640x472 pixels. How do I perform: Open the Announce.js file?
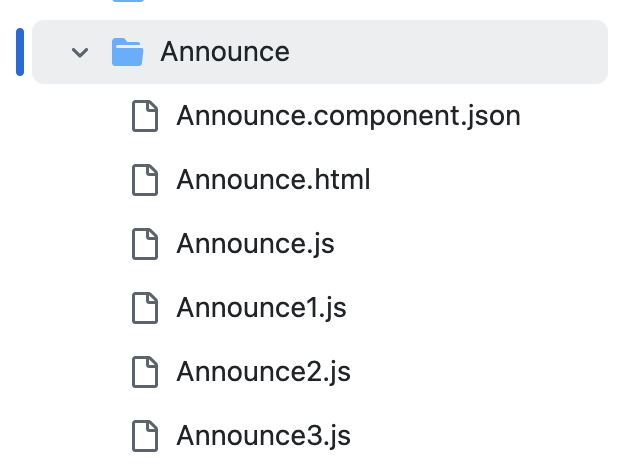[255, 244]
